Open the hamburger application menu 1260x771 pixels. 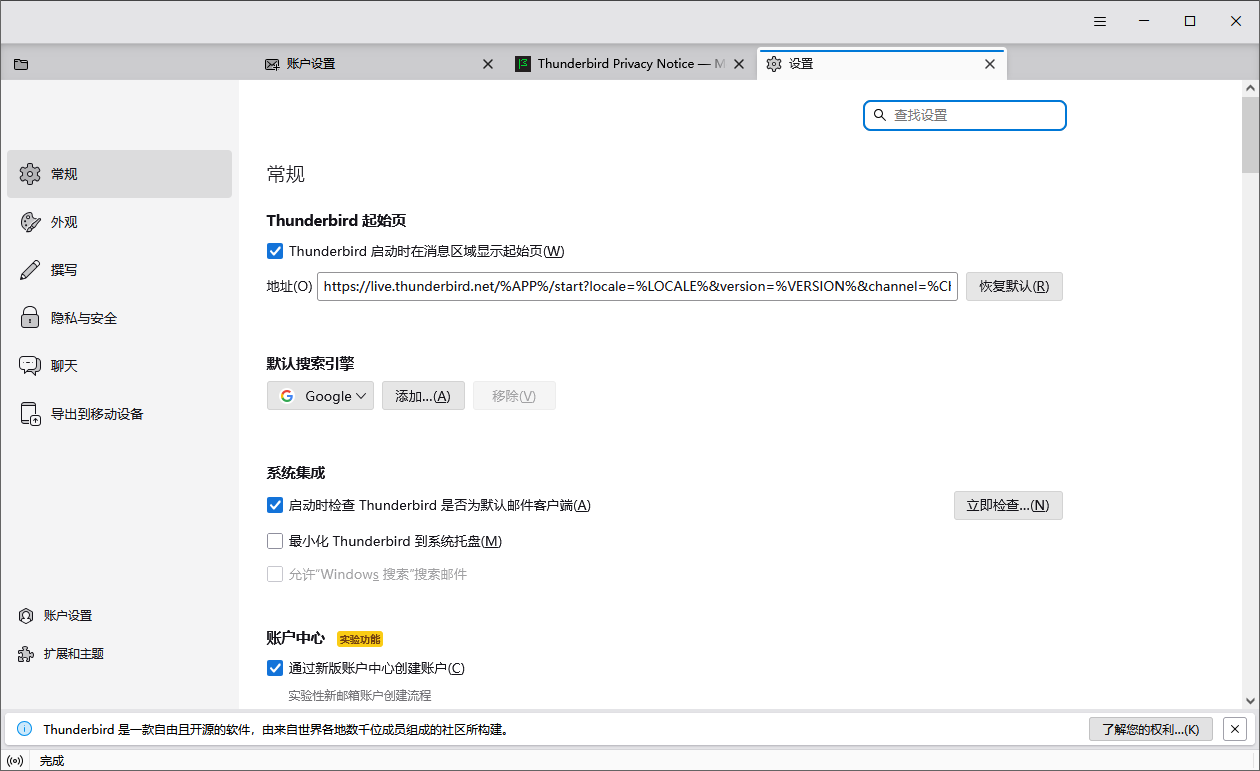pyautogui.click(x=1100, y=21)
